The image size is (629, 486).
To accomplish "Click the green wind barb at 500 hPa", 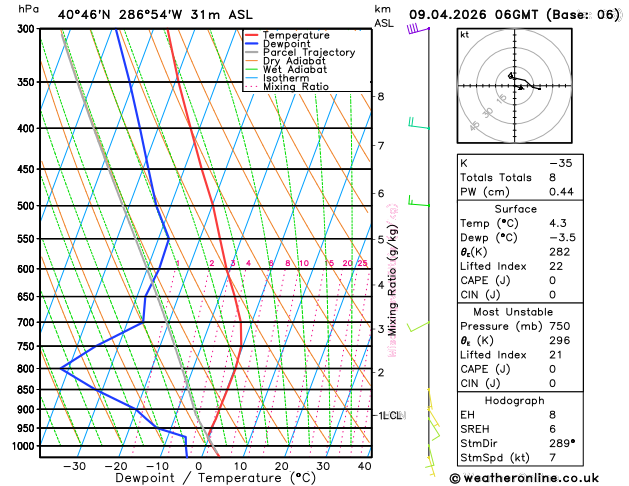I will (419, 201).
